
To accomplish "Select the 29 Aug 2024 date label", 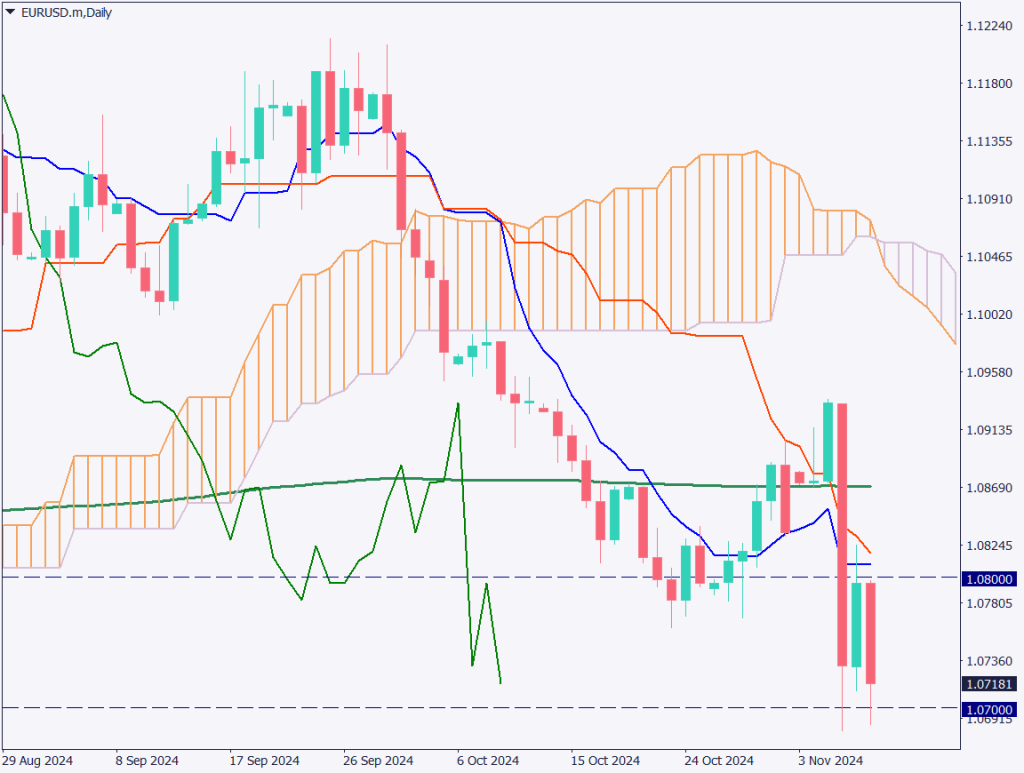I will [38, 759].
